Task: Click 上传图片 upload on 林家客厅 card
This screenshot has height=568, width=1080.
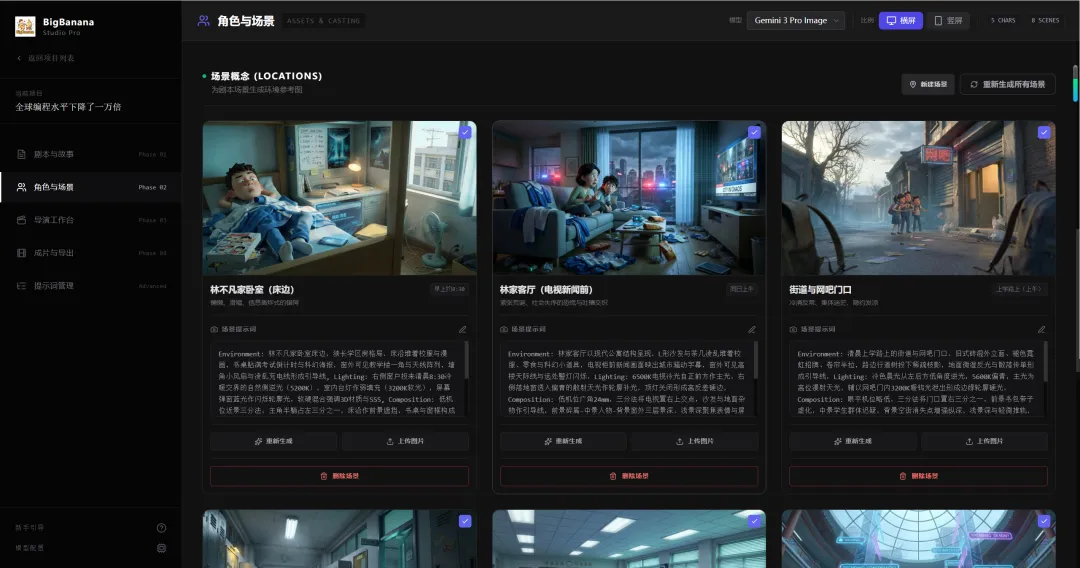Action: [694, 441]
